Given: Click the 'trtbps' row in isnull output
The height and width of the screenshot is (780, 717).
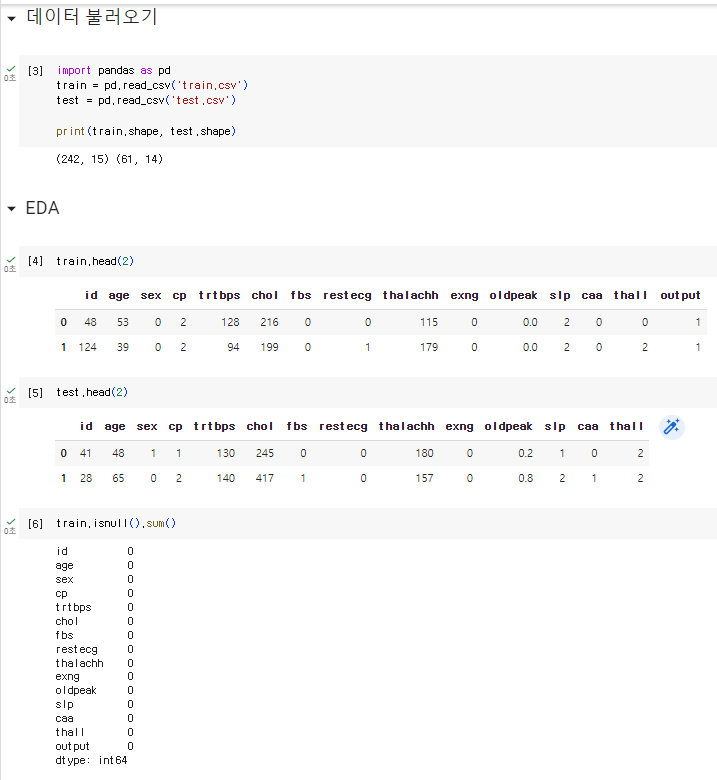Looking at the screenshot, I should click(x=95, y=607).
